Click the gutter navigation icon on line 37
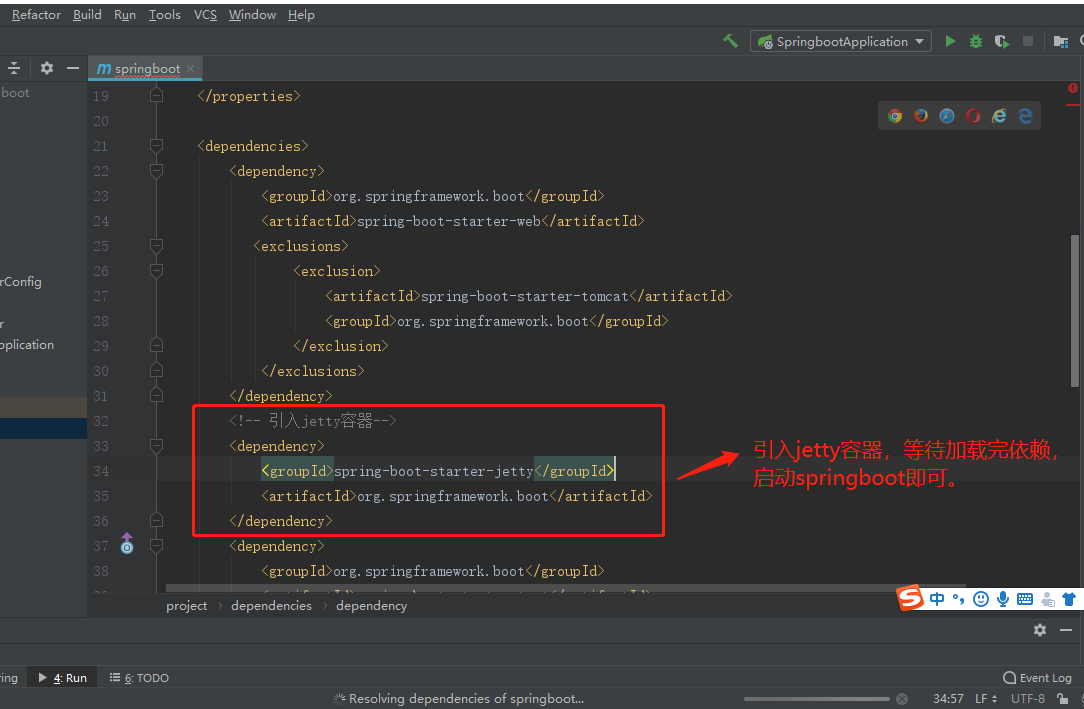Viewport: 1084px width, 709px height. (127, 544)
